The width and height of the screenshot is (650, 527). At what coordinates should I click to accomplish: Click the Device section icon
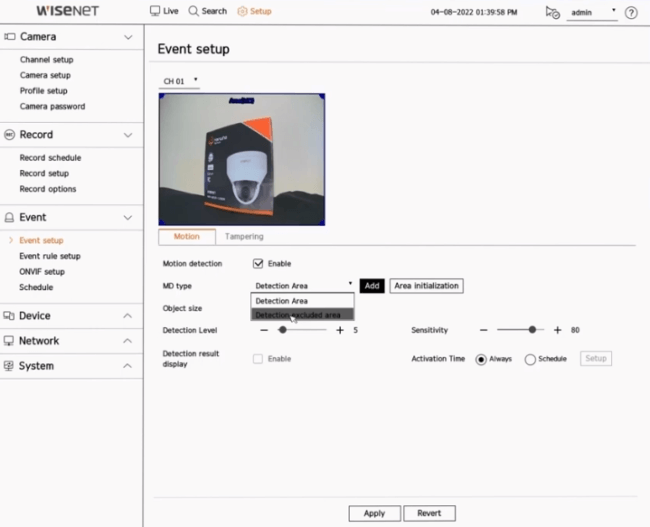point(9,316)
